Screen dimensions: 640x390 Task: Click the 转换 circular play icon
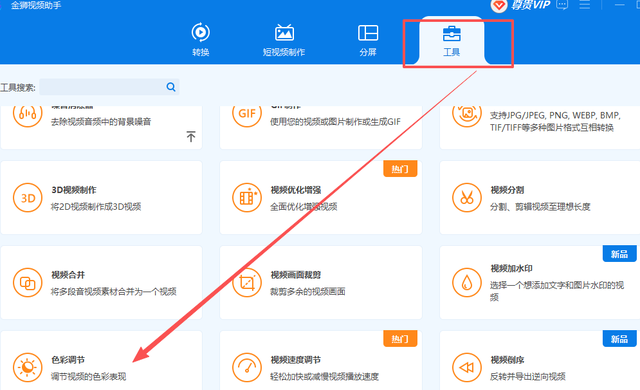[x=201, y=33]
